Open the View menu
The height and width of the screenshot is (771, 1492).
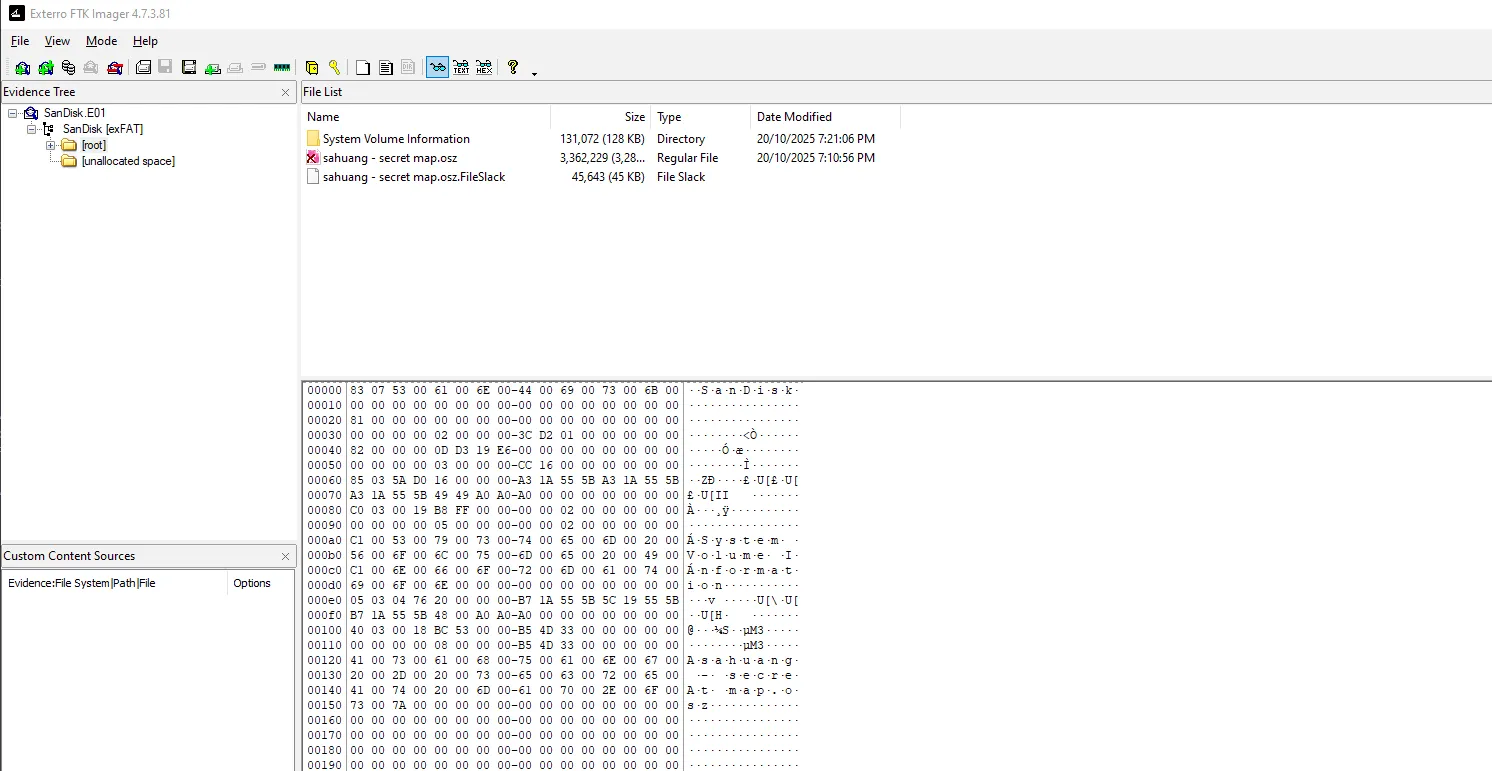[x=57, y=41]
